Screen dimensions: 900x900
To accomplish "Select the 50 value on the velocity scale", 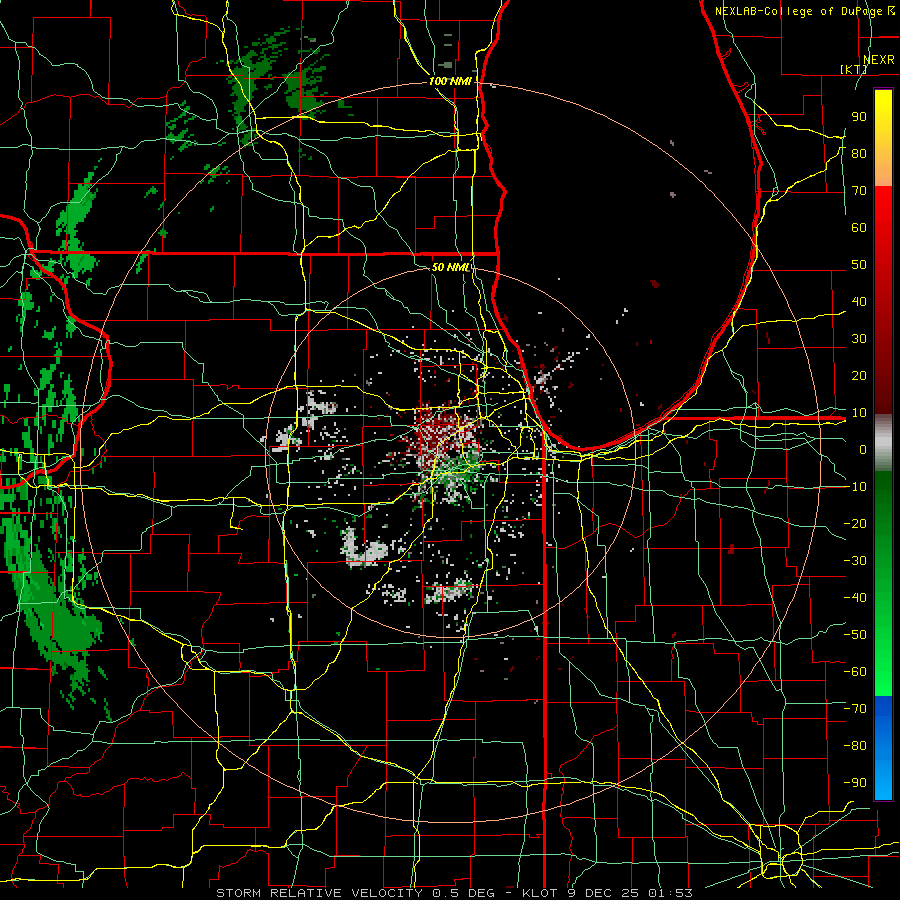I will 859,265.
